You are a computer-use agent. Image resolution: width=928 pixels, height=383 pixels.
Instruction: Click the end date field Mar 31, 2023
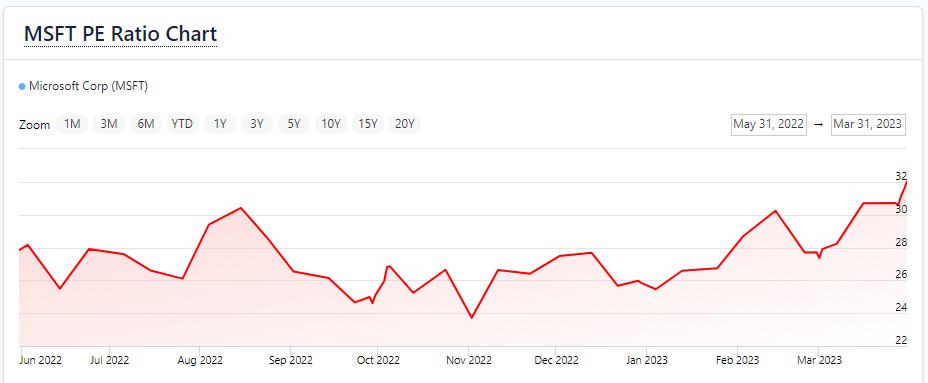pyautogui.click(x=868, y=124)
